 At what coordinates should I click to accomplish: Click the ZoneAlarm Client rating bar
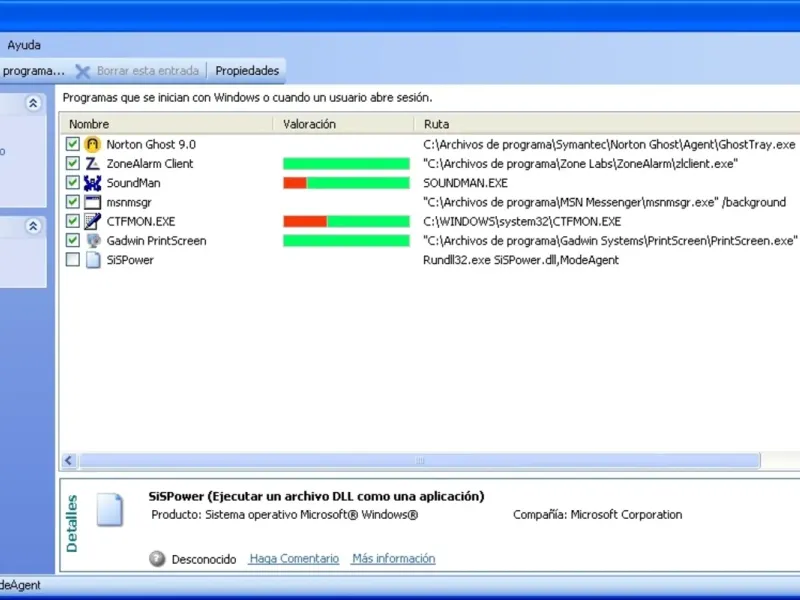[346, 163]
